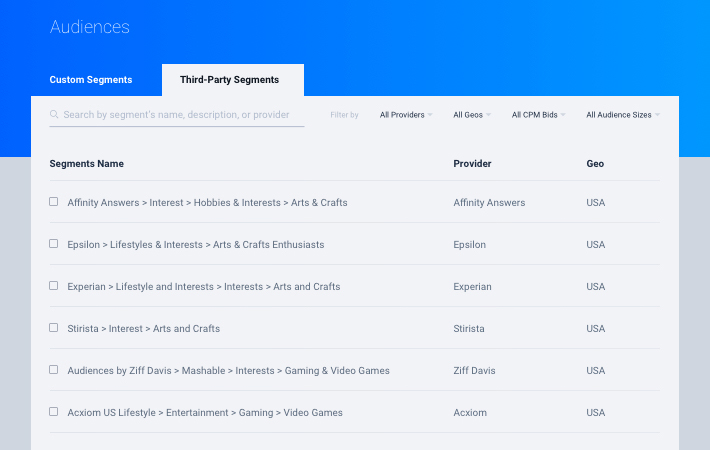Click the search magnifier icon
The width and height of the screenshot is (710, 450).
click(54, 114)
